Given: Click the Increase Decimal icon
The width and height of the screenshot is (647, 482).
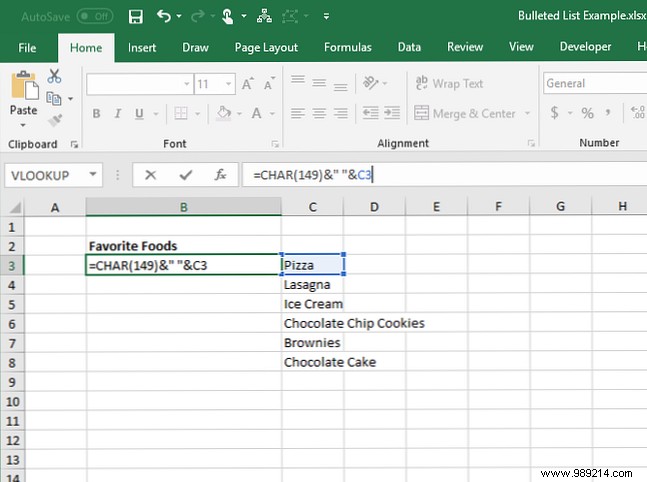Looking at the screenshot, I should (637, 112).
